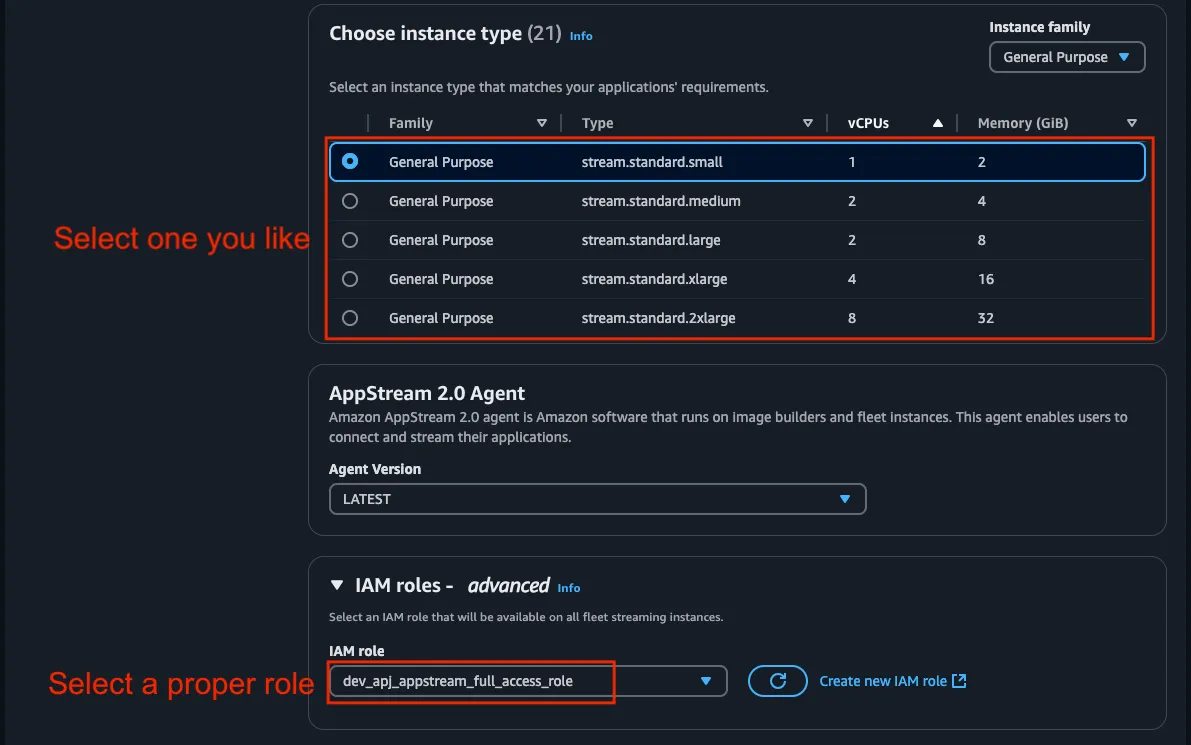The image size is (1191, 745).
Task: Open the Create new IAM role link
Action: pyautogui.click(x=882, y=681)
